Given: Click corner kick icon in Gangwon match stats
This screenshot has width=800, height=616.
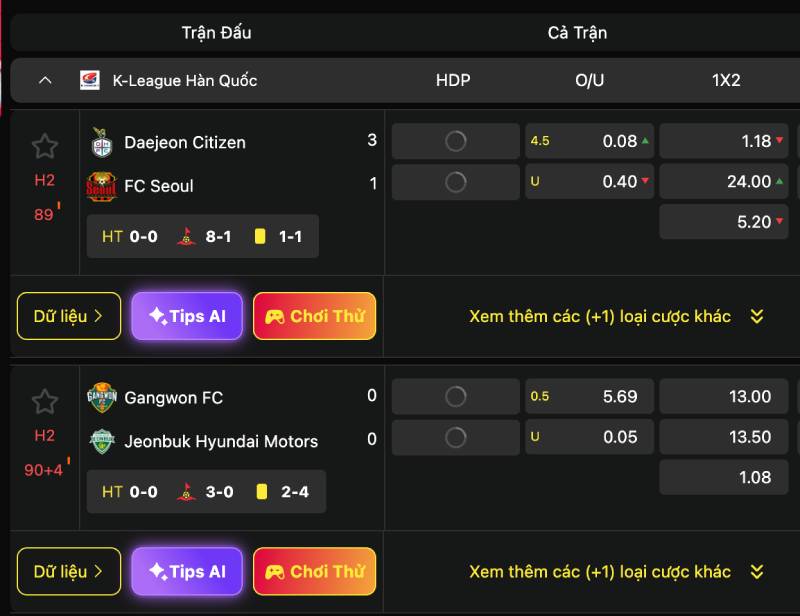Looking at the screenshot, I should coord(185,492).
